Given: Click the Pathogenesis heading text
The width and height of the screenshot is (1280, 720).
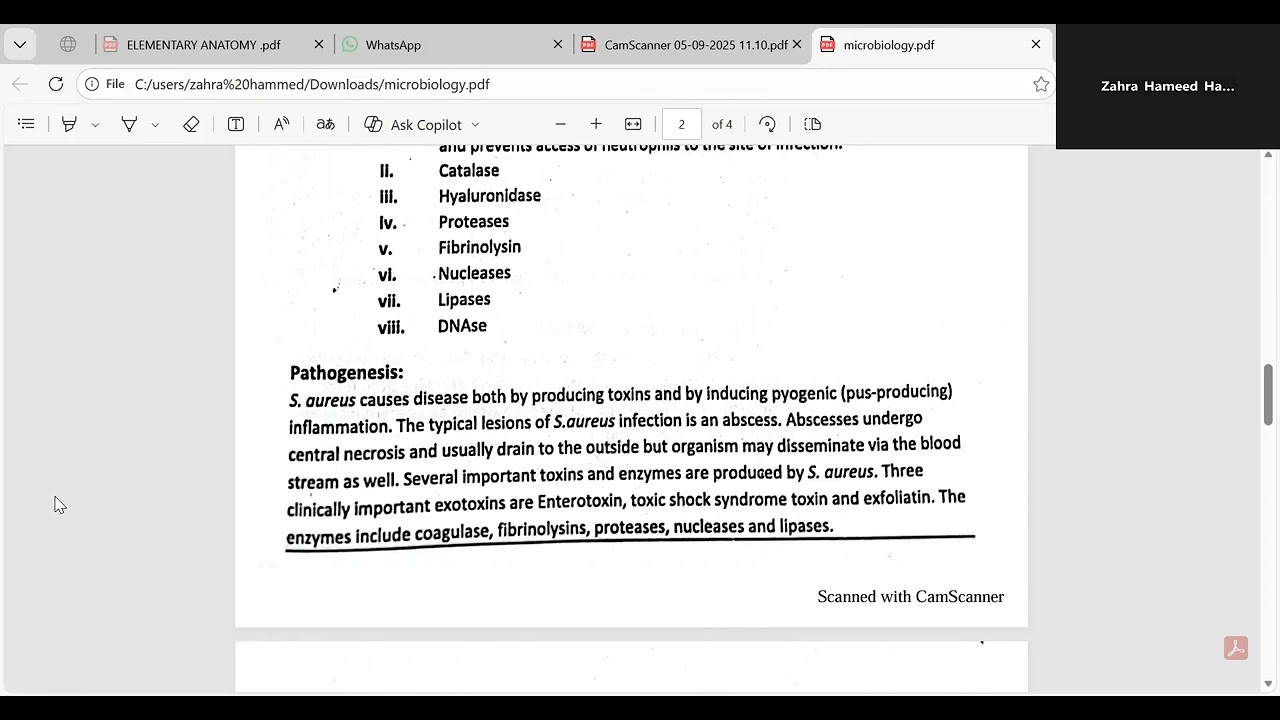Looking at the screenshot, I should pos(346,372).
